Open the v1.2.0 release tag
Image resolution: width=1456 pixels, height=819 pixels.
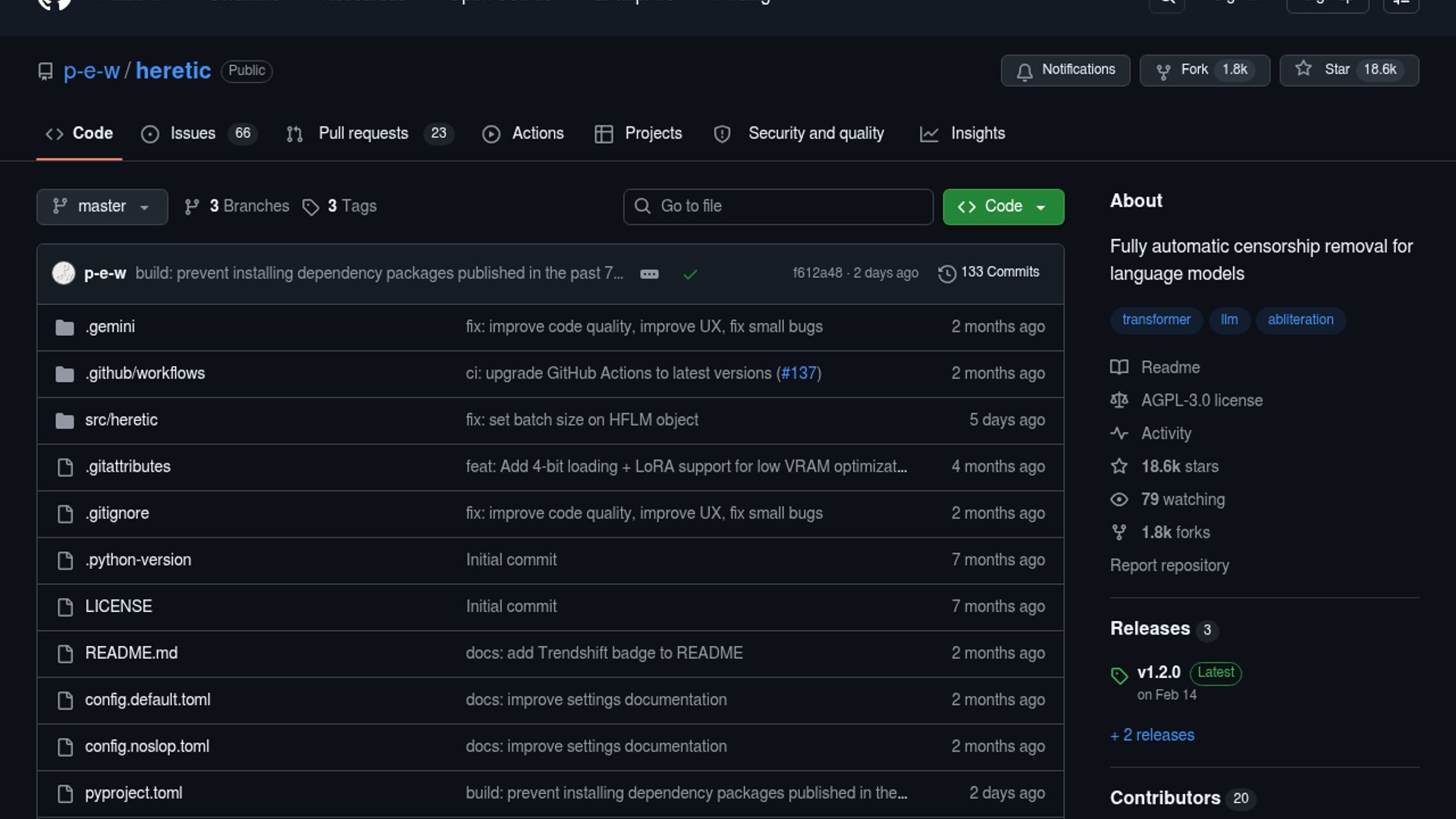click(x=1159, y=673)
